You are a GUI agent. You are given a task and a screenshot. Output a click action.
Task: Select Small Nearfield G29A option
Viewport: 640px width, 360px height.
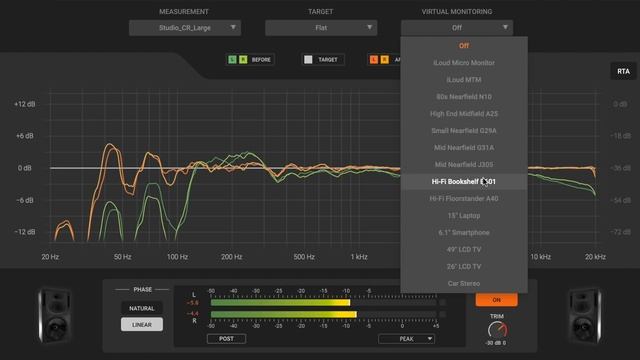[x=464, y=131]
